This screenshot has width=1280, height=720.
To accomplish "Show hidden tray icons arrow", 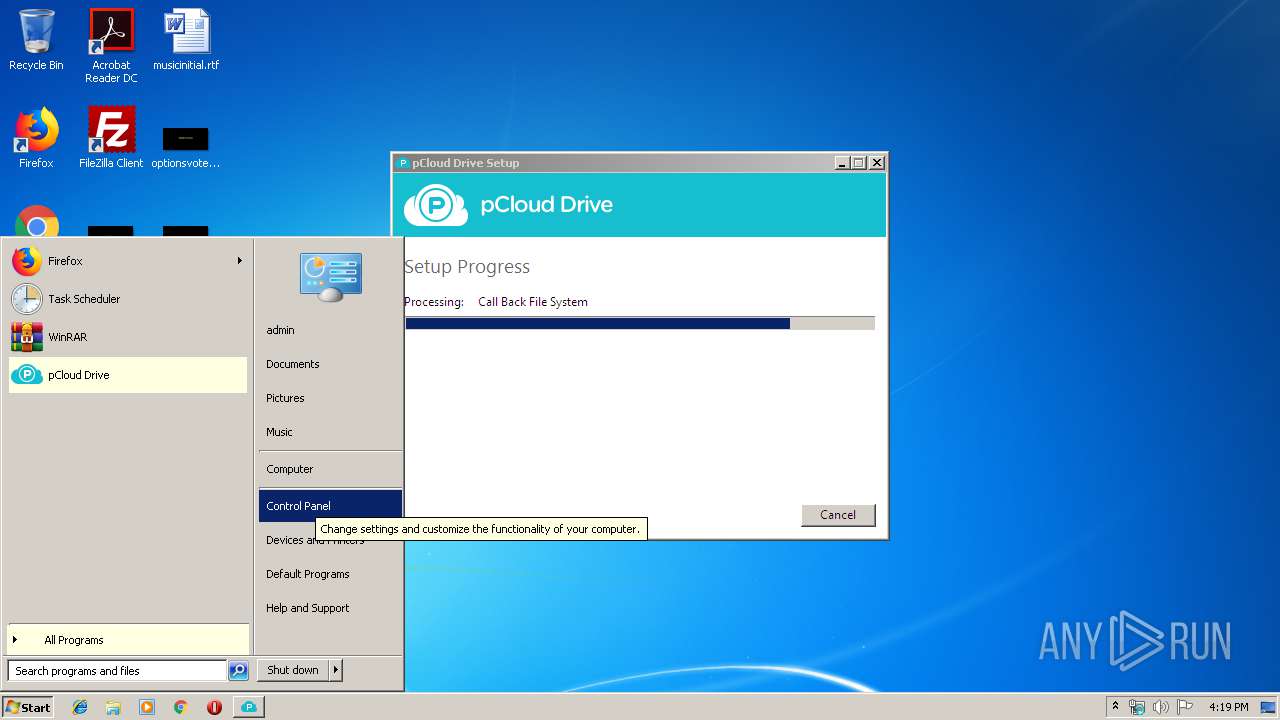I will point(1115,707).
